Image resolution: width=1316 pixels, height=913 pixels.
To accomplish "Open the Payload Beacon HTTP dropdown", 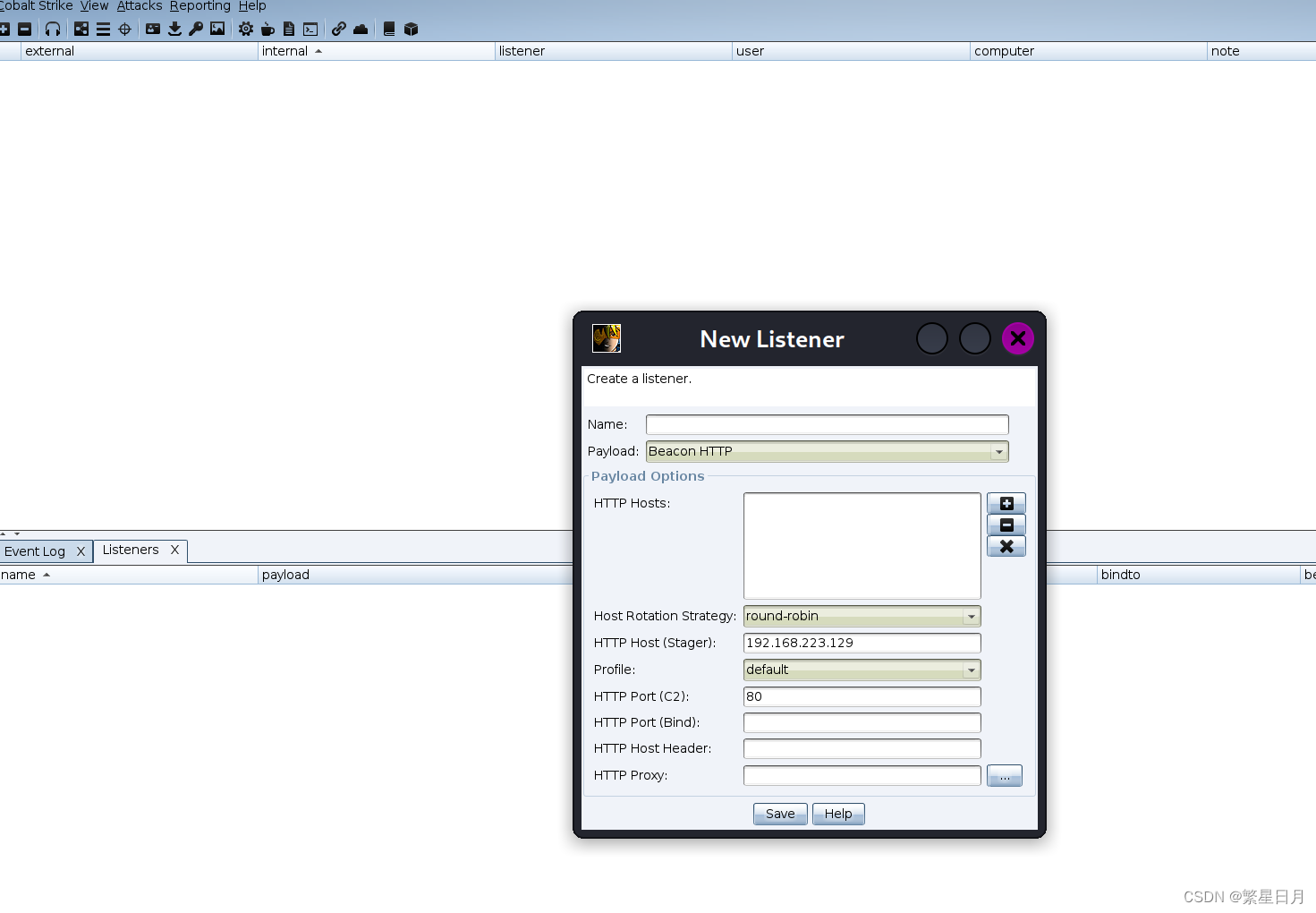I will [827, 451].
